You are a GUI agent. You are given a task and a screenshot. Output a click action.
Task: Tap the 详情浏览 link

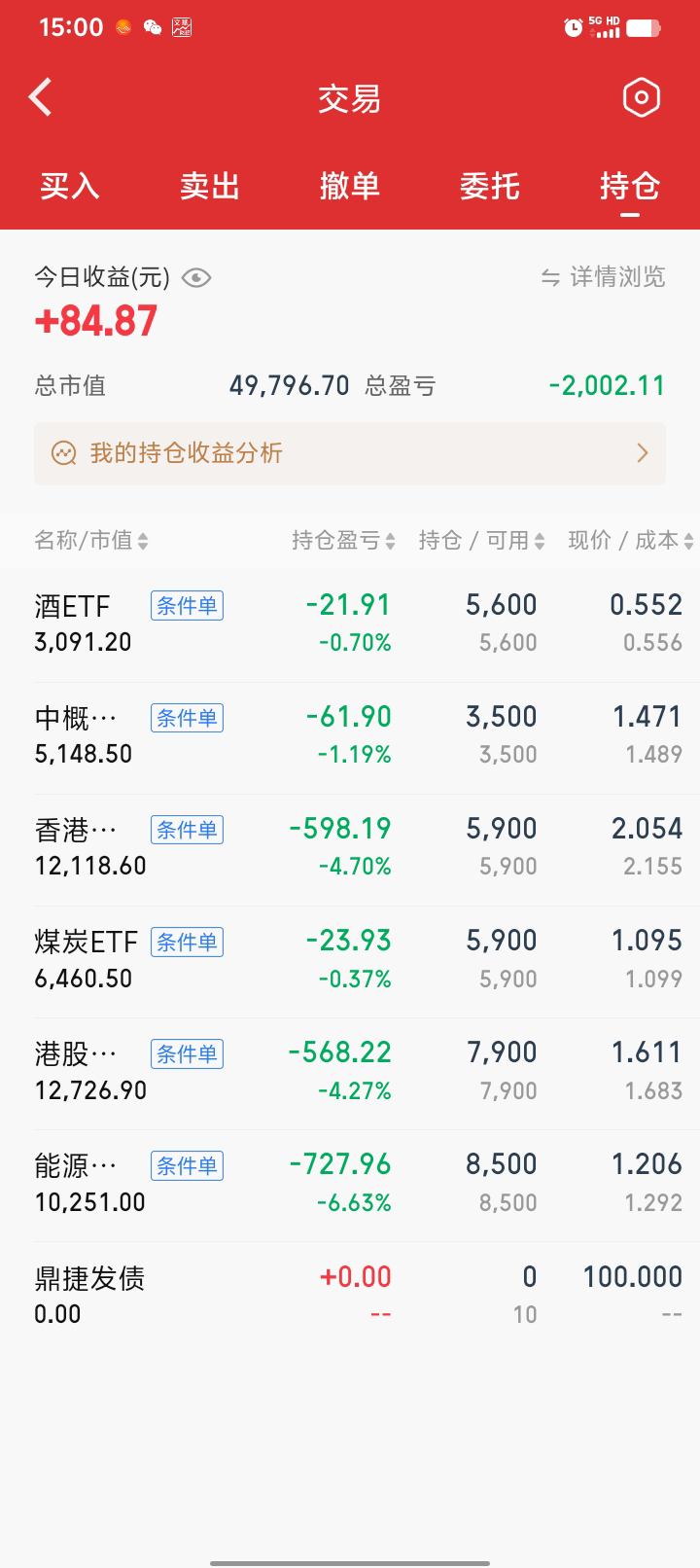[x=617, y=278]
